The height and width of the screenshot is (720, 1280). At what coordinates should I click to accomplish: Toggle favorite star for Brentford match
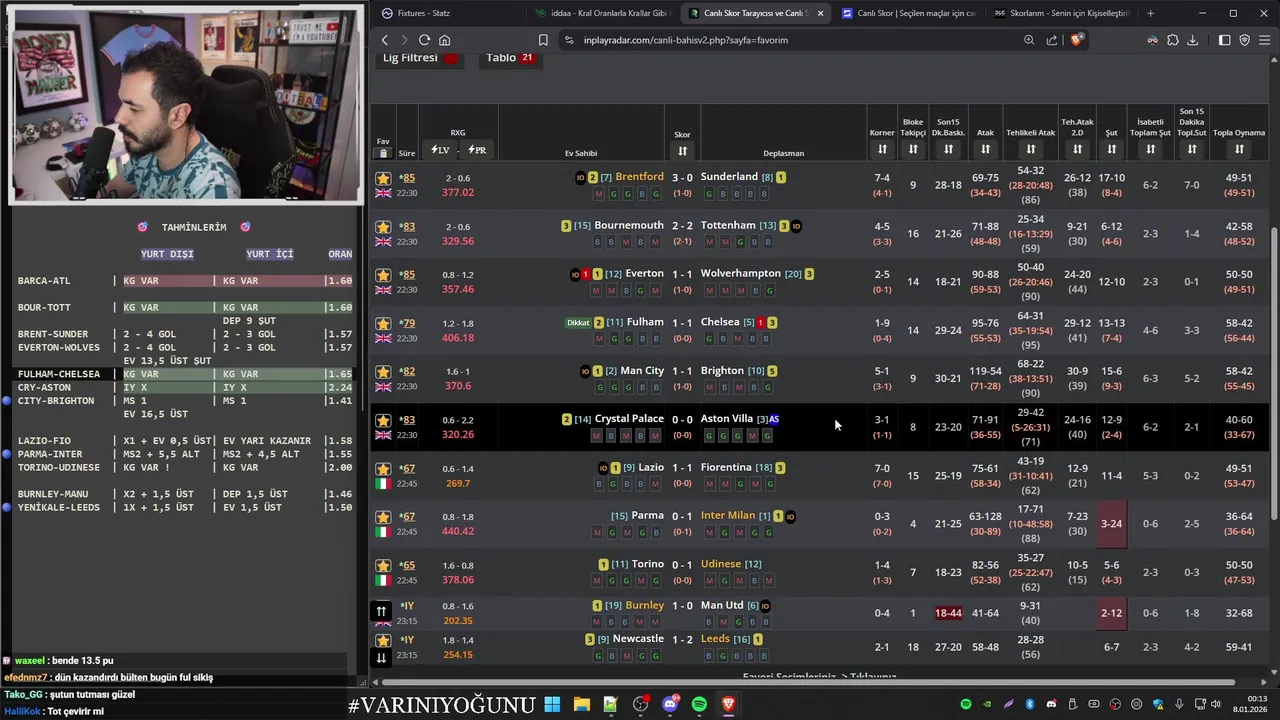(x=383, y=178)
